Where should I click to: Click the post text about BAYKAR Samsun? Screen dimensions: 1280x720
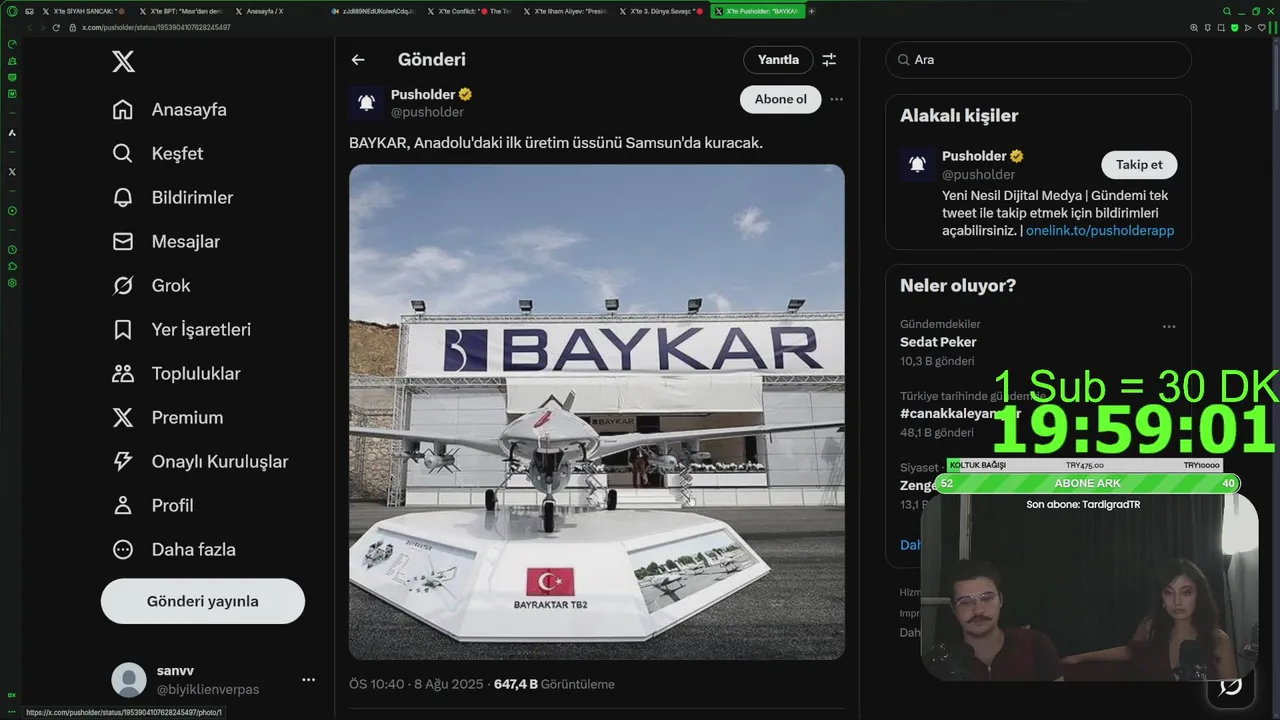point(556,143)
